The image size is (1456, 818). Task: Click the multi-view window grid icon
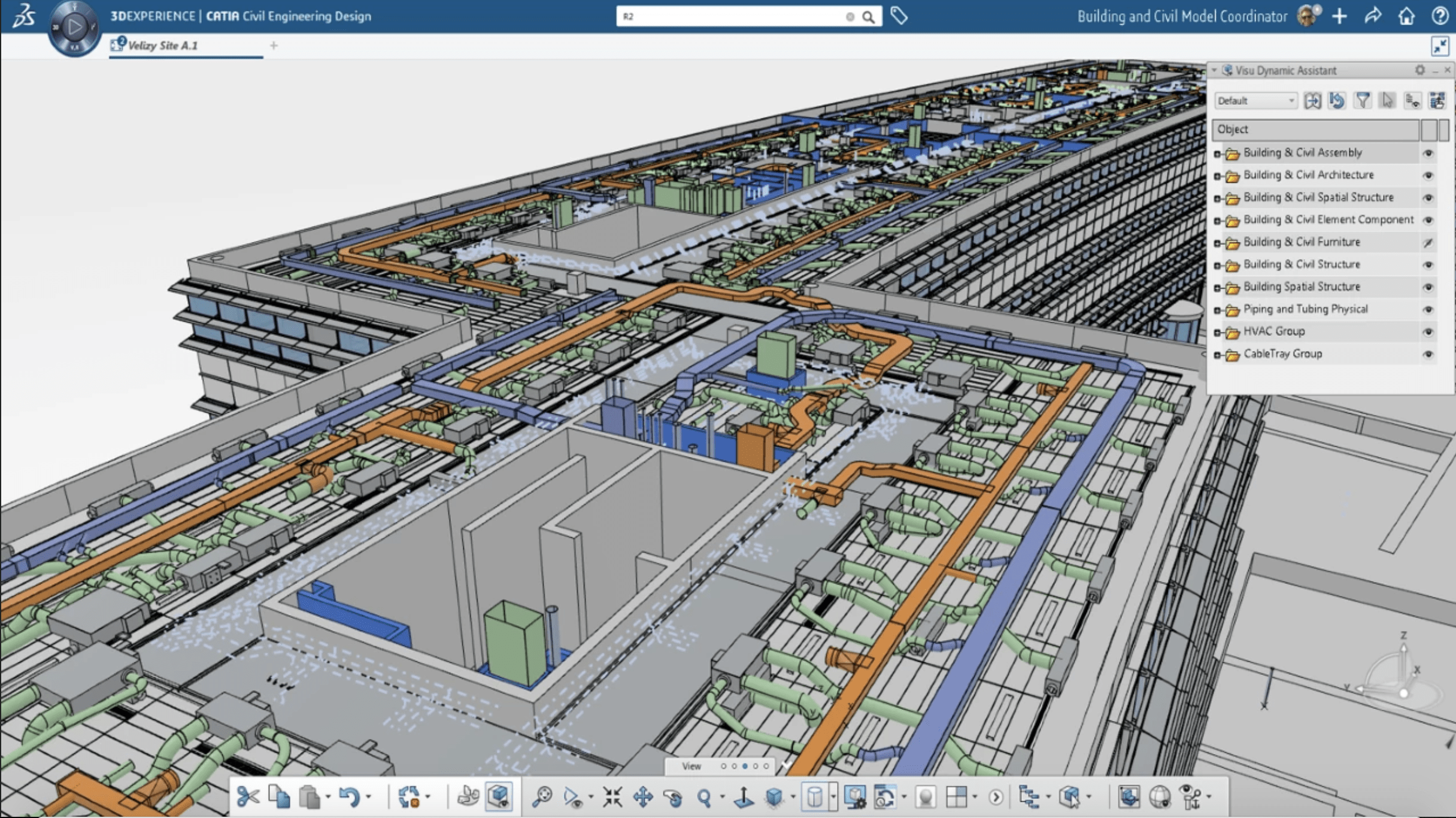click(x=956, y=797)
